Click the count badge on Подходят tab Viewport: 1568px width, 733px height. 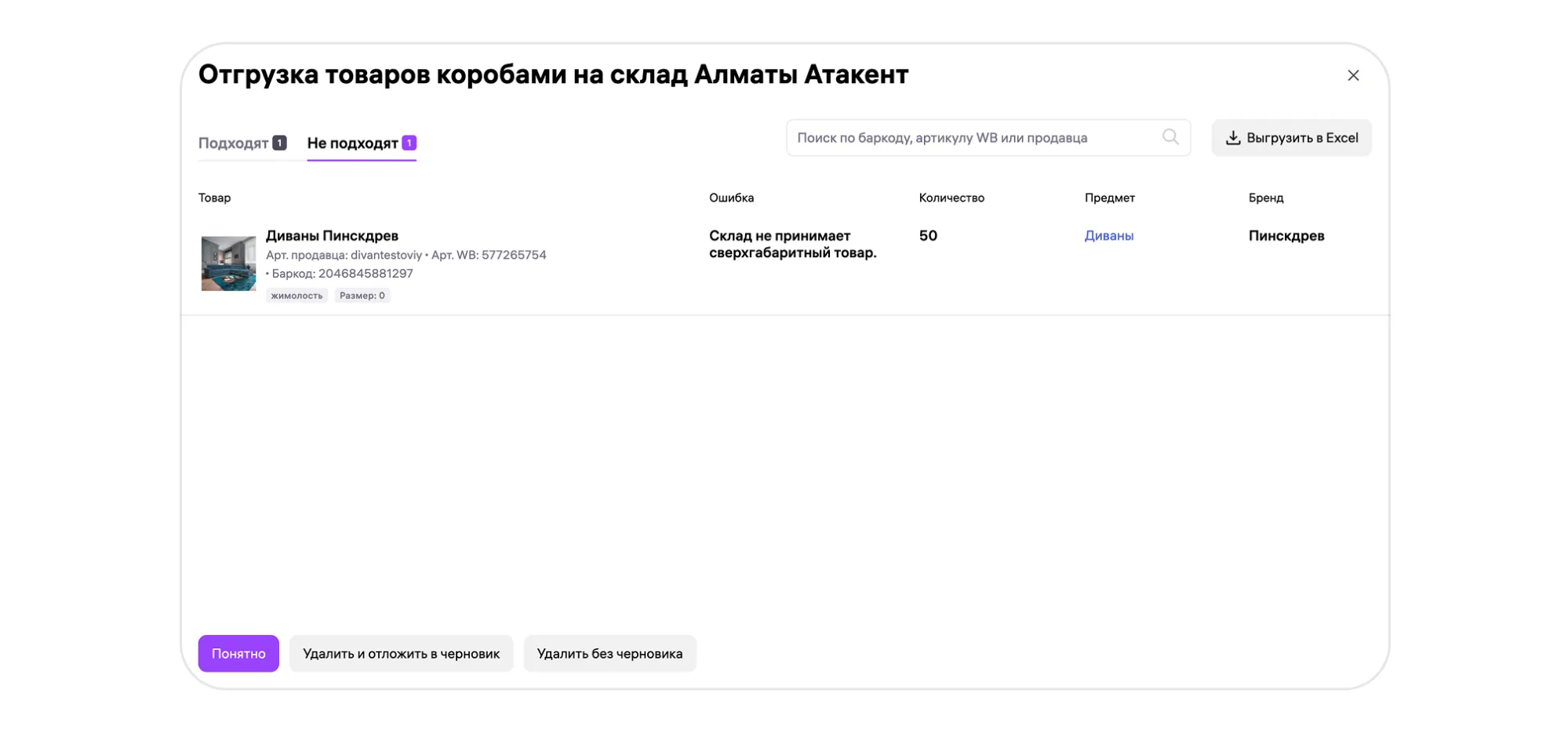click(x=279, y=143)
